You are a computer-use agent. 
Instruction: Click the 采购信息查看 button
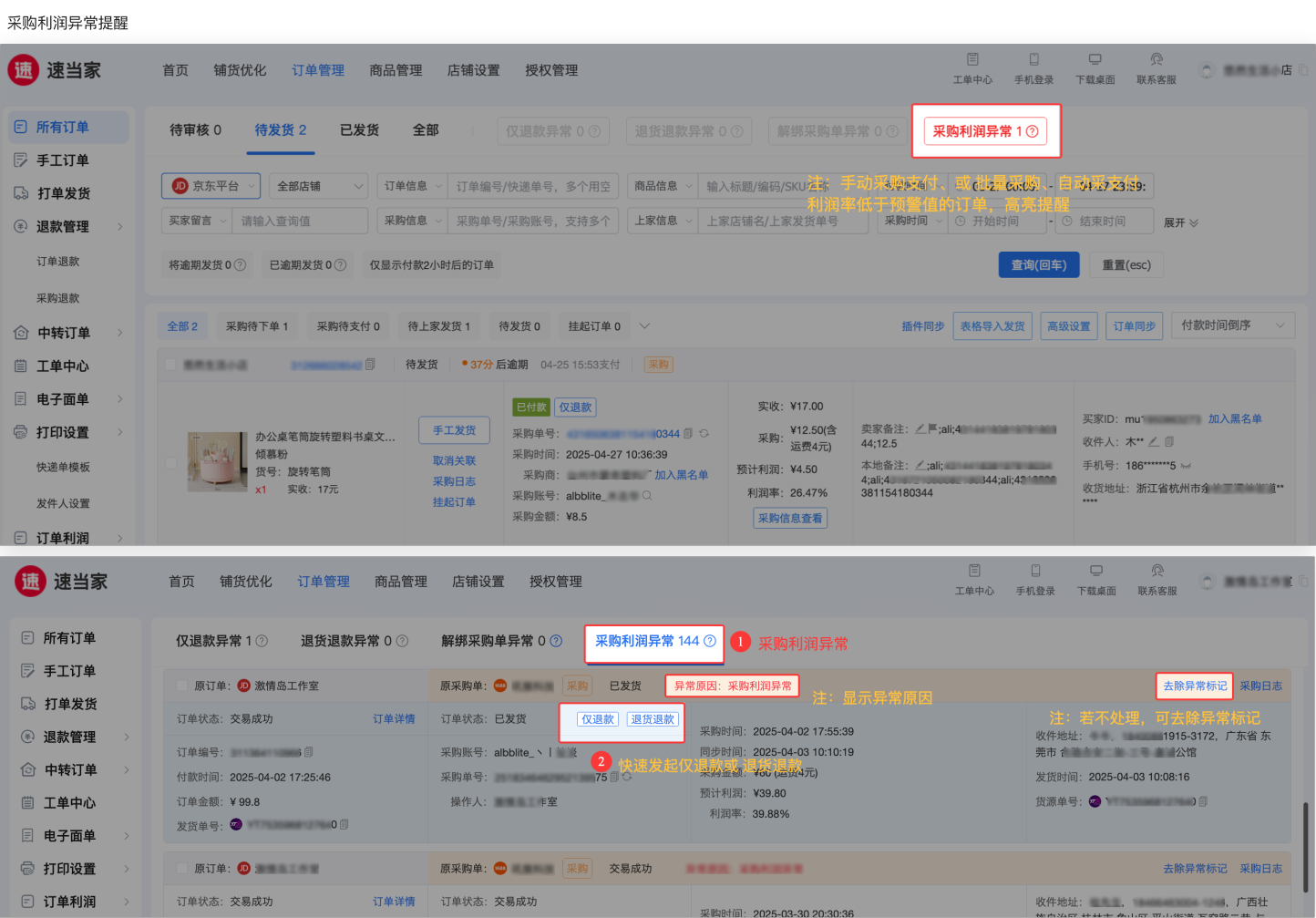[x=789, y=518]
